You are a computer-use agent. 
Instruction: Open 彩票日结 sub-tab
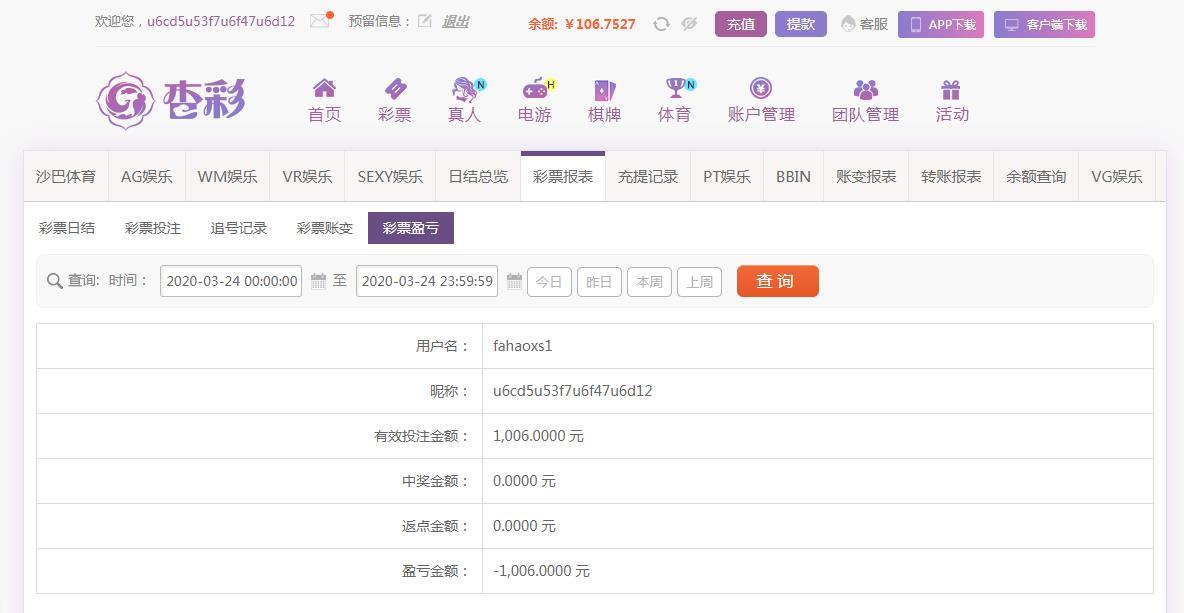tap(66, 228)
